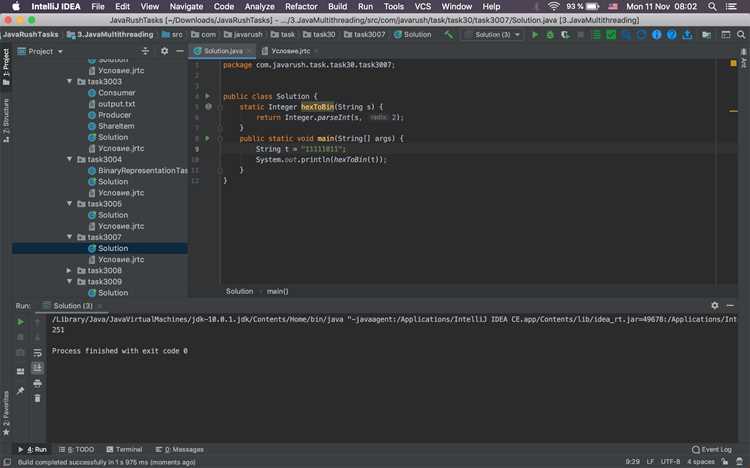Click the Build project hammer icon
This screenshot has height=468, width=750.
449,34
